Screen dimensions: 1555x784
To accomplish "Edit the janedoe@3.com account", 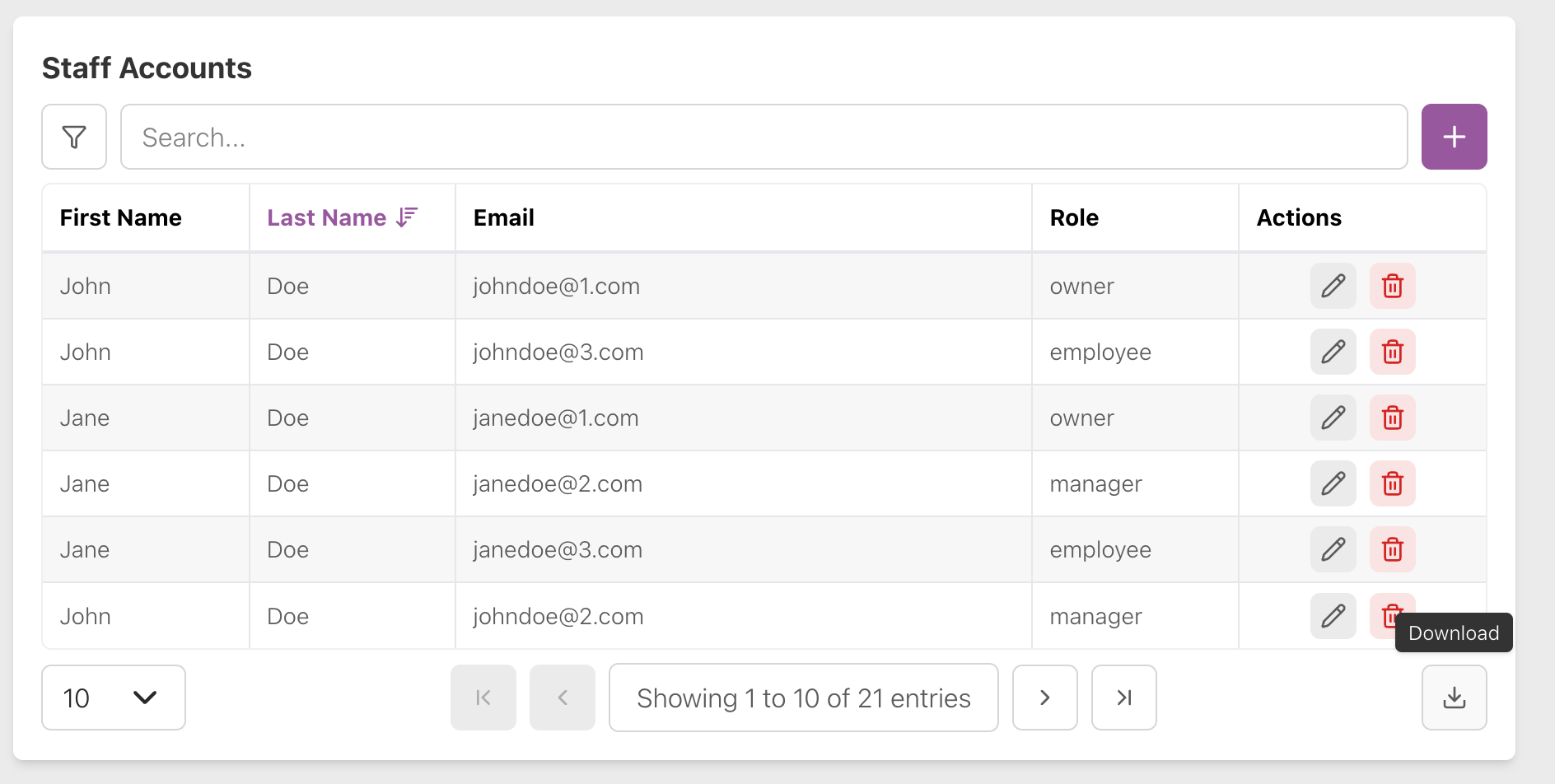I will pos(1333,549).
